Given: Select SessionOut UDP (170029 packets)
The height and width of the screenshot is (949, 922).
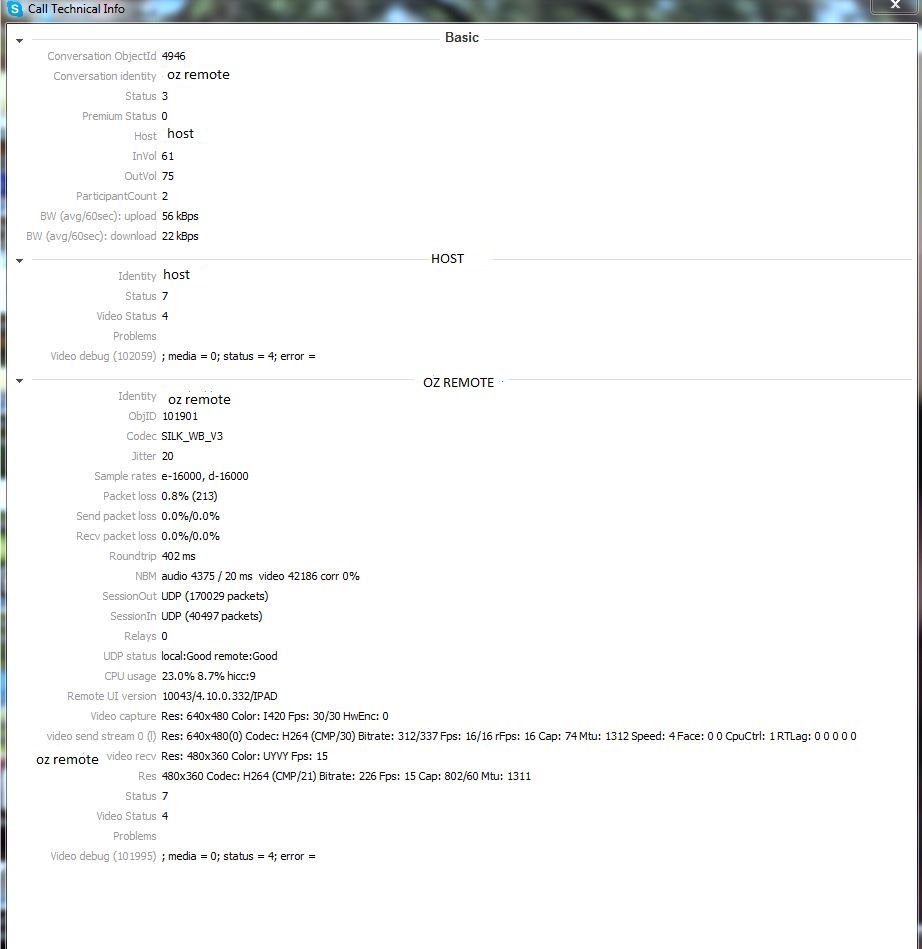Looking at the screenshot, I should coord(215,596).
